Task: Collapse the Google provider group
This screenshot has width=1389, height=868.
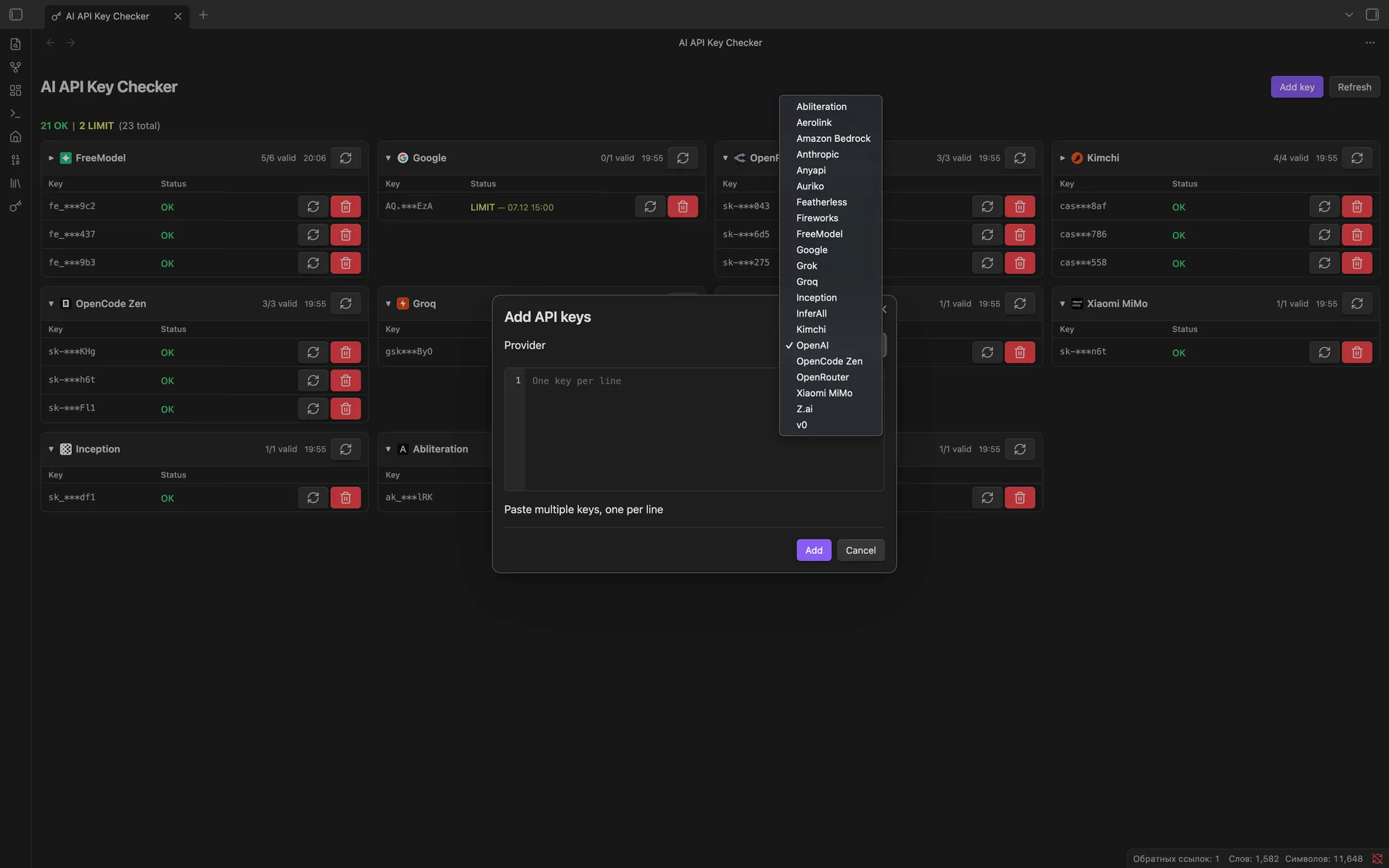Action: click(x=388, y=158)
